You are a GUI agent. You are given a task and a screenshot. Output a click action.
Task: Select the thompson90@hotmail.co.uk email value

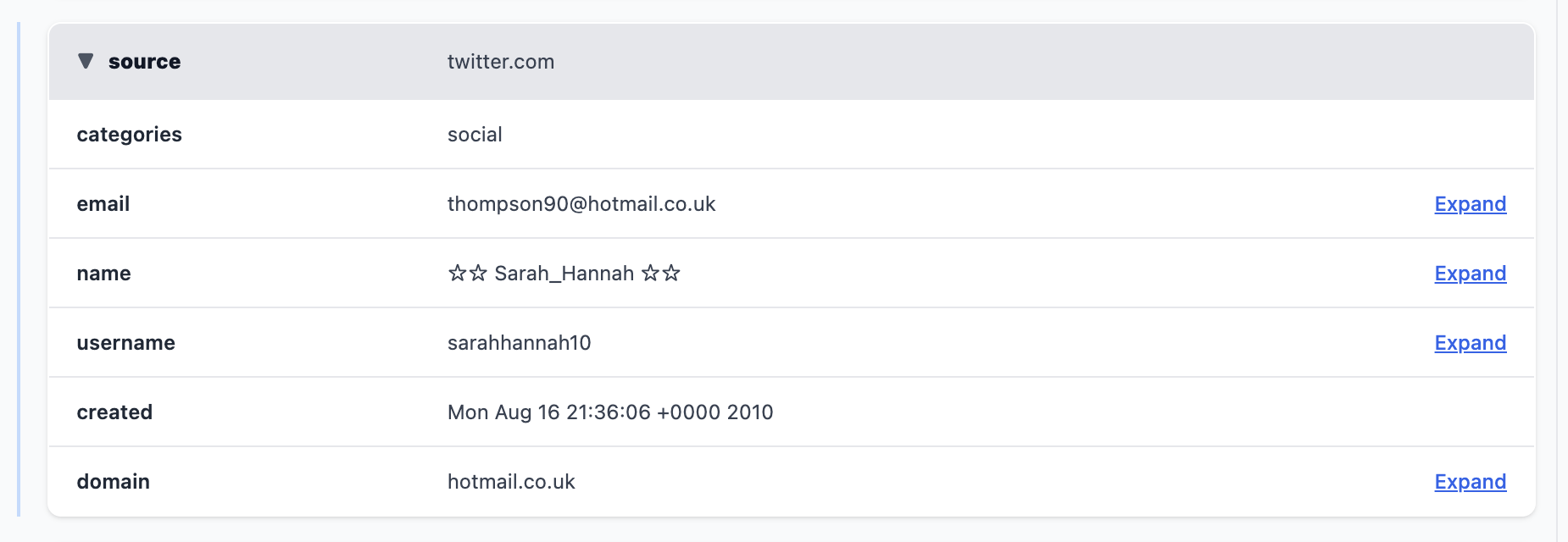[581, 204]
